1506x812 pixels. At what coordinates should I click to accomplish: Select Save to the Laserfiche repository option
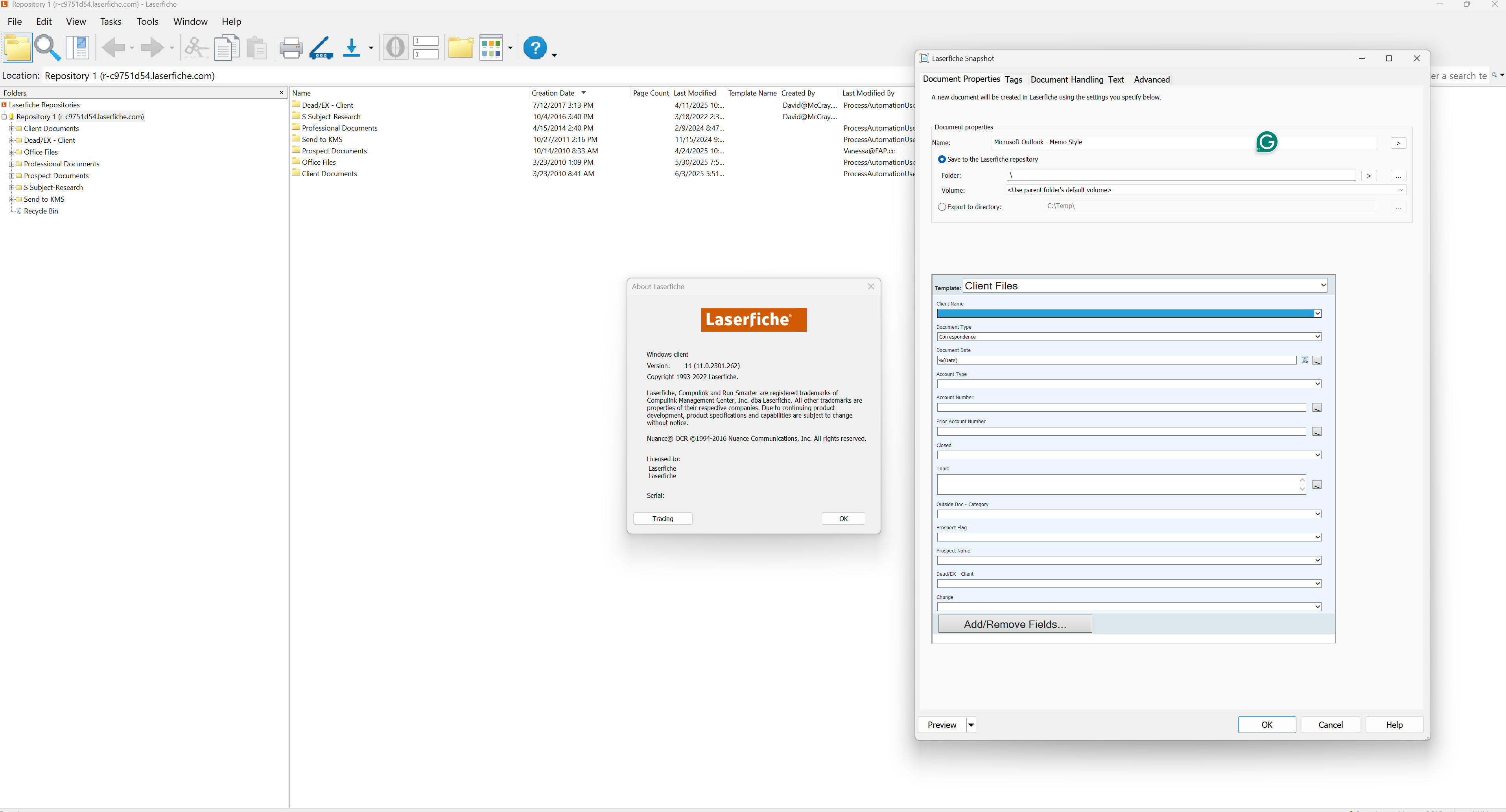click(942, 159)
